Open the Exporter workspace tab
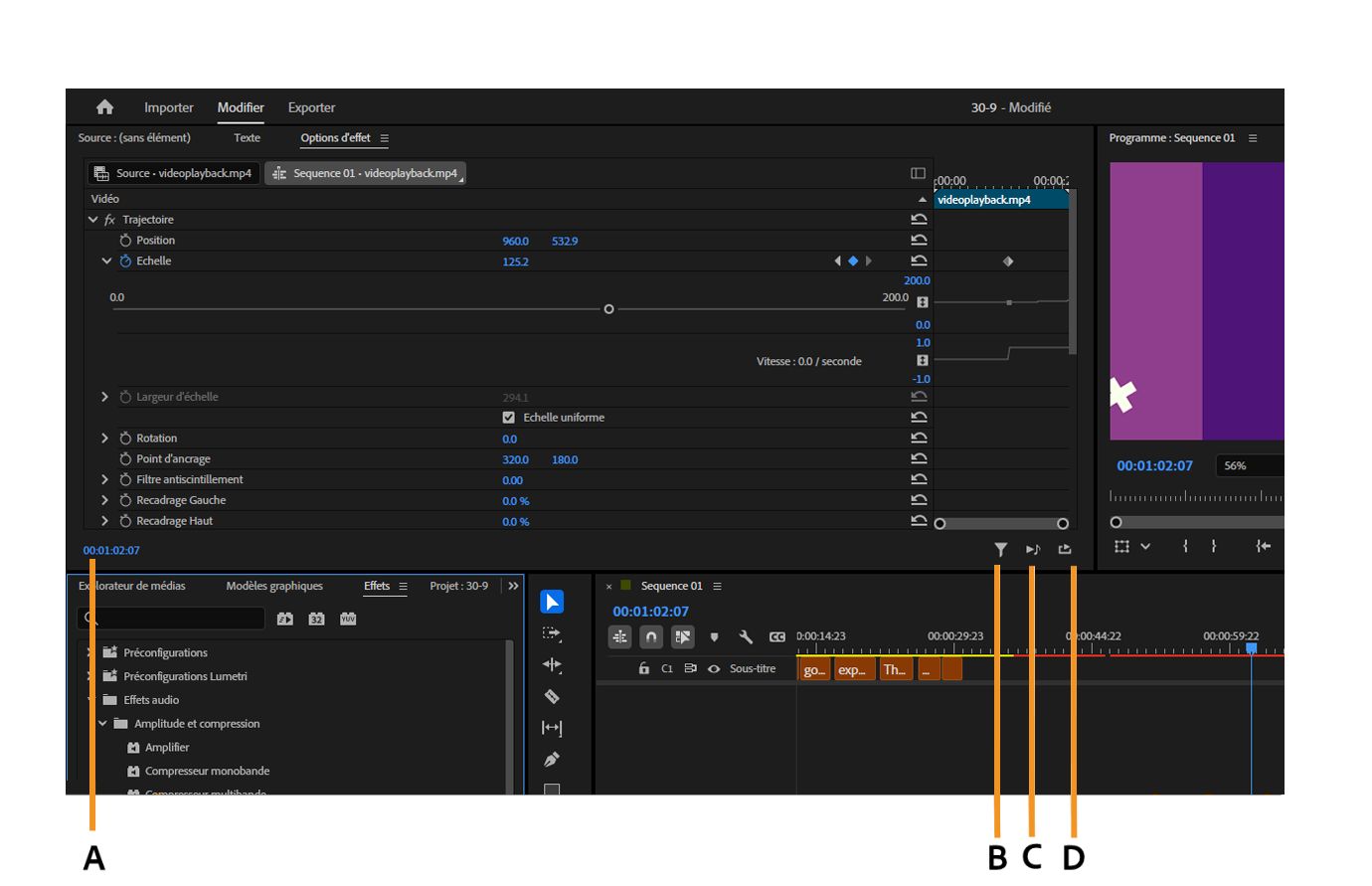 (311, 107)
